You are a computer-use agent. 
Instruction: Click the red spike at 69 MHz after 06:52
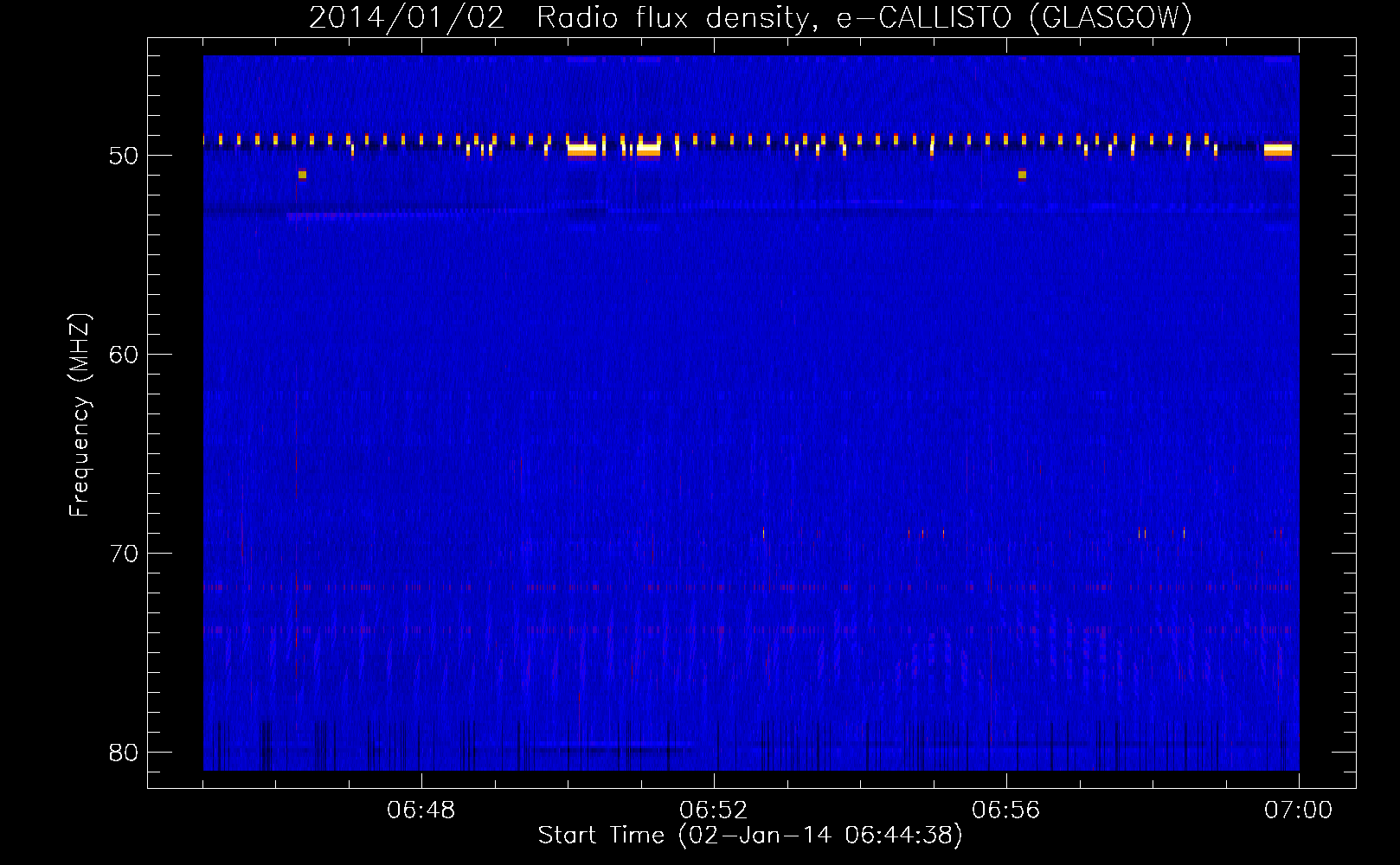point(763,533)
